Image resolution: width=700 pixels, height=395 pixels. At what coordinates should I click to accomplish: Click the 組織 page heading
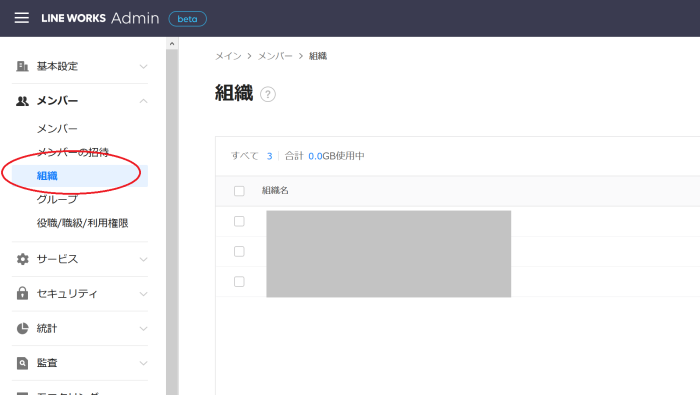pyautogui.click(x=234, y=93)
